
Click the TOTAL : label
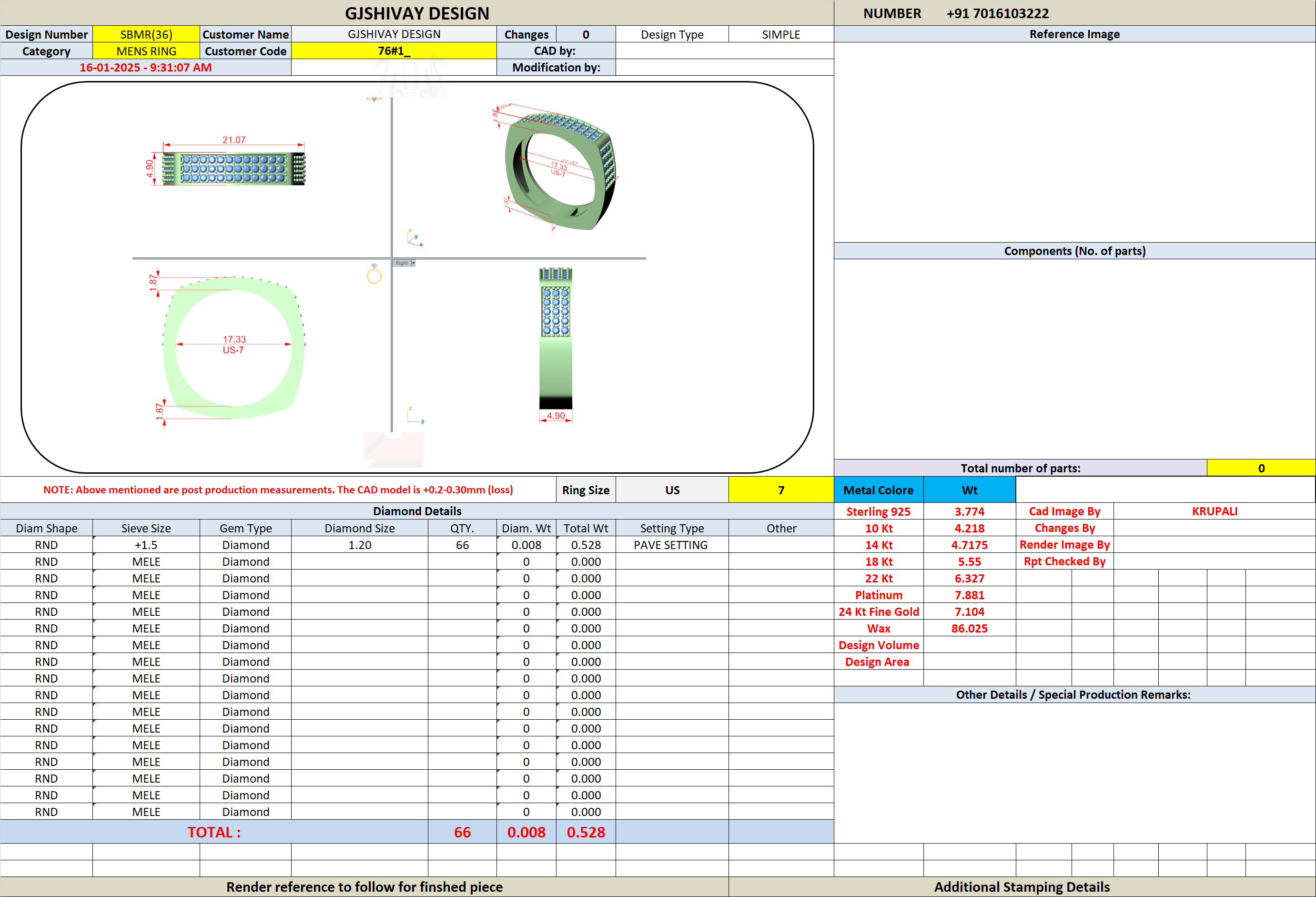214,832
